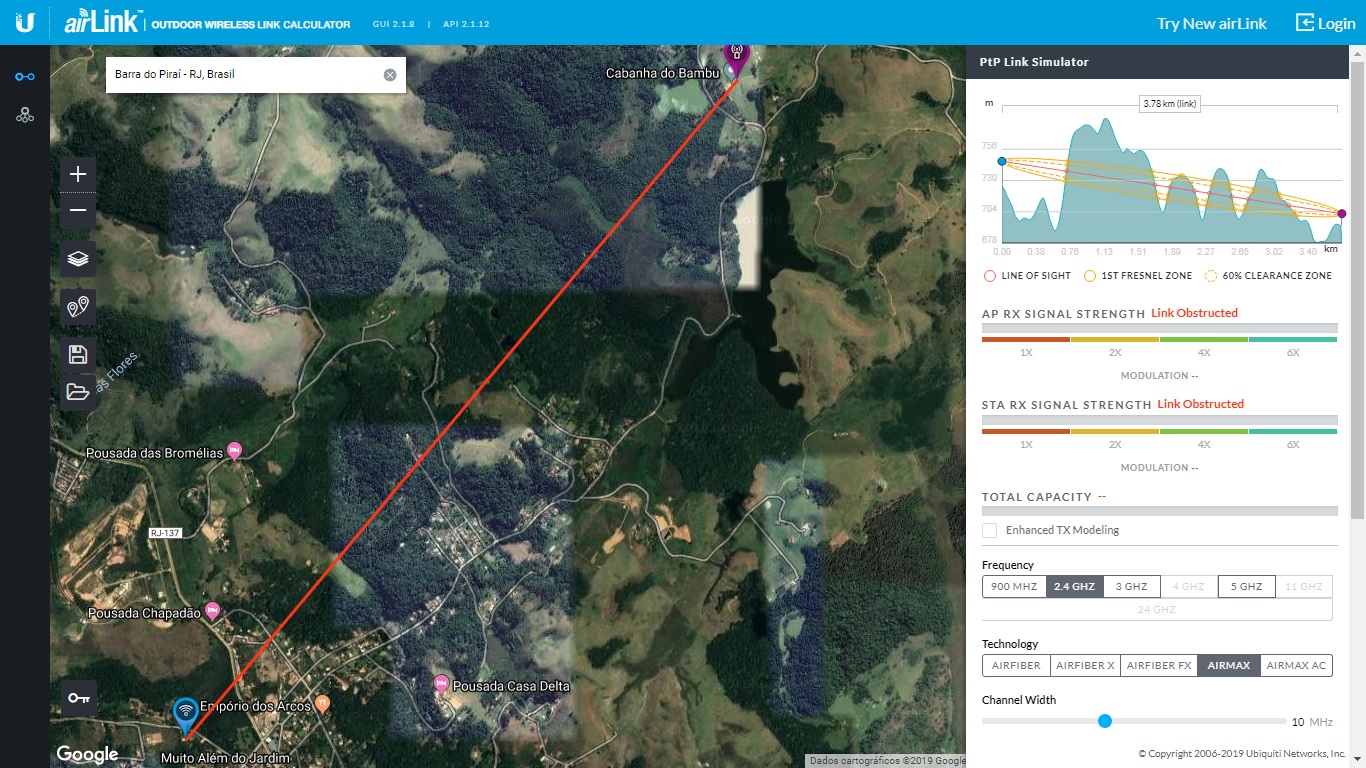Screen dimensions: 1366x768
Task: Choose the AIRMAX AC technology tab
Action: 1297,665
